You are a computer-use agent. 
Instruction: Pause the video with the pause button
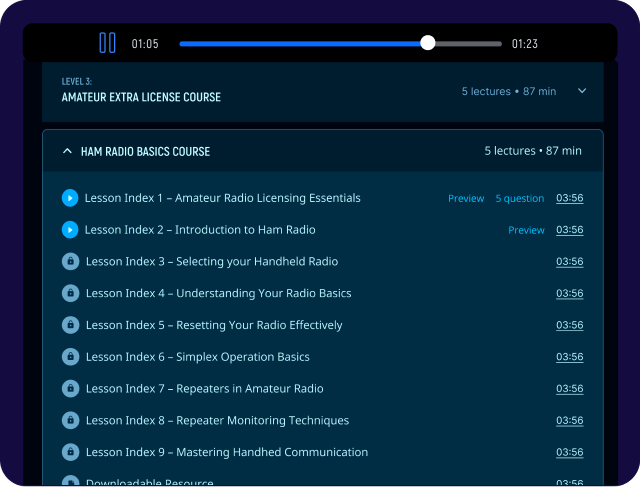coord(107,43)
